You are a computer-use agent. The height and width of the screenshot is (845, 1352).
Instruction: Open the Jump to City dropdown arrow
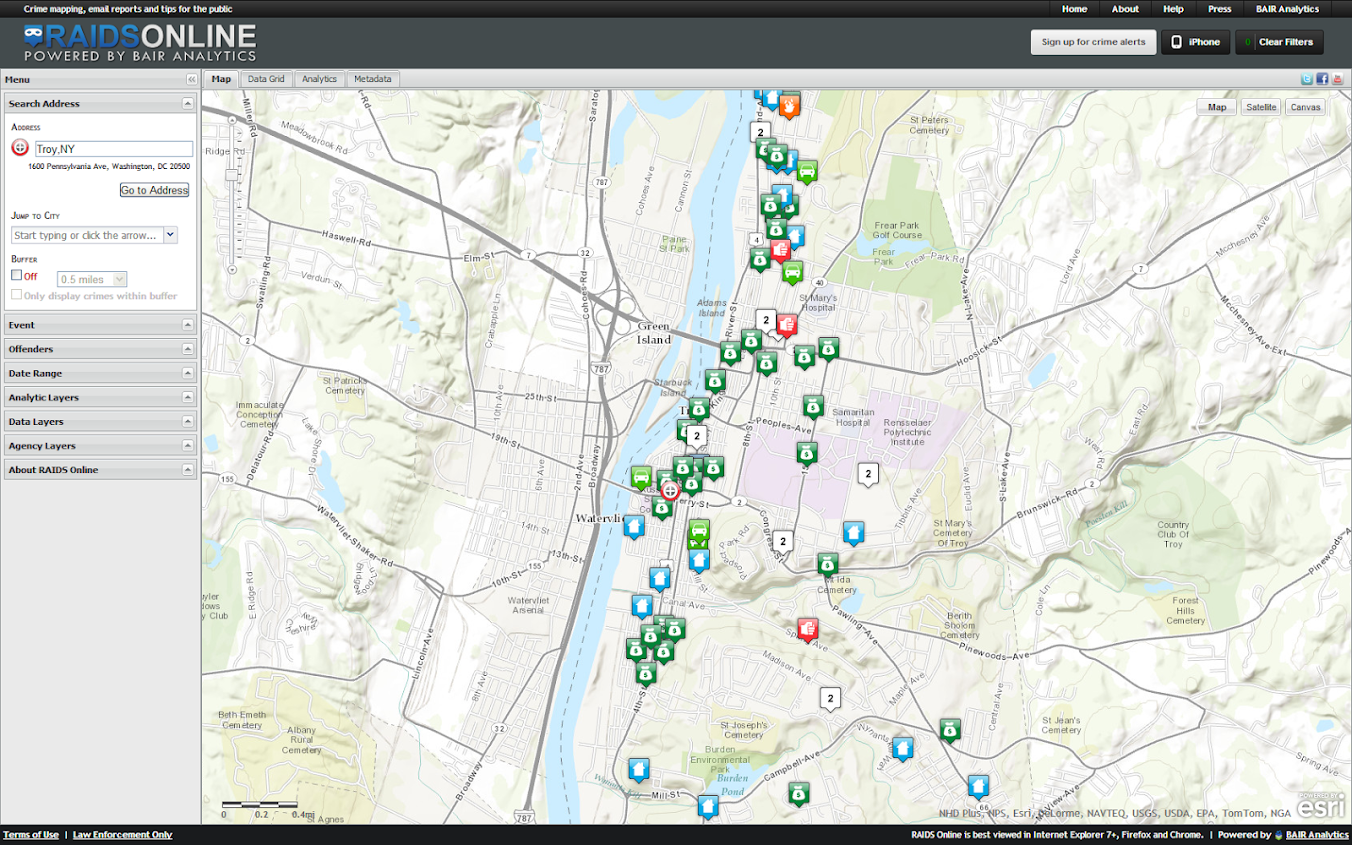[x=170, y=235]
